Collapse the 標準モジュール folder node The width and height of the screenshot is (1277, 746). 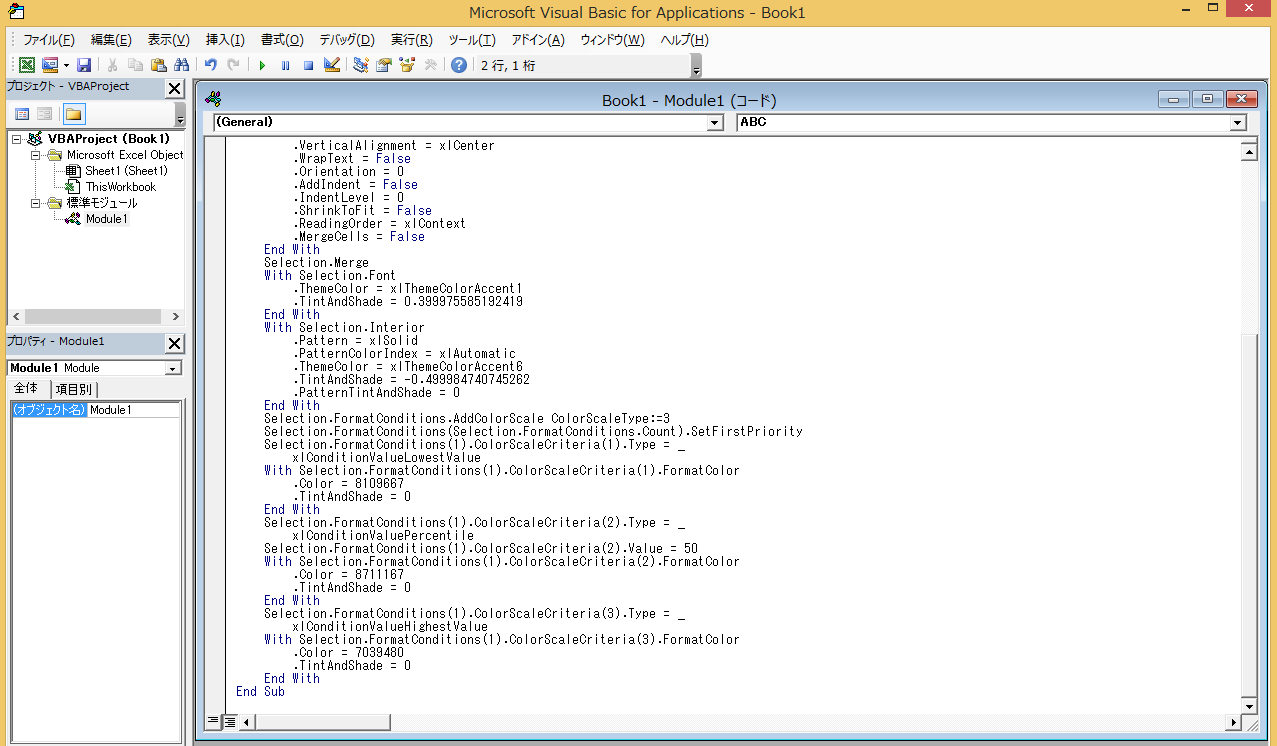click(x=35, y=203)
